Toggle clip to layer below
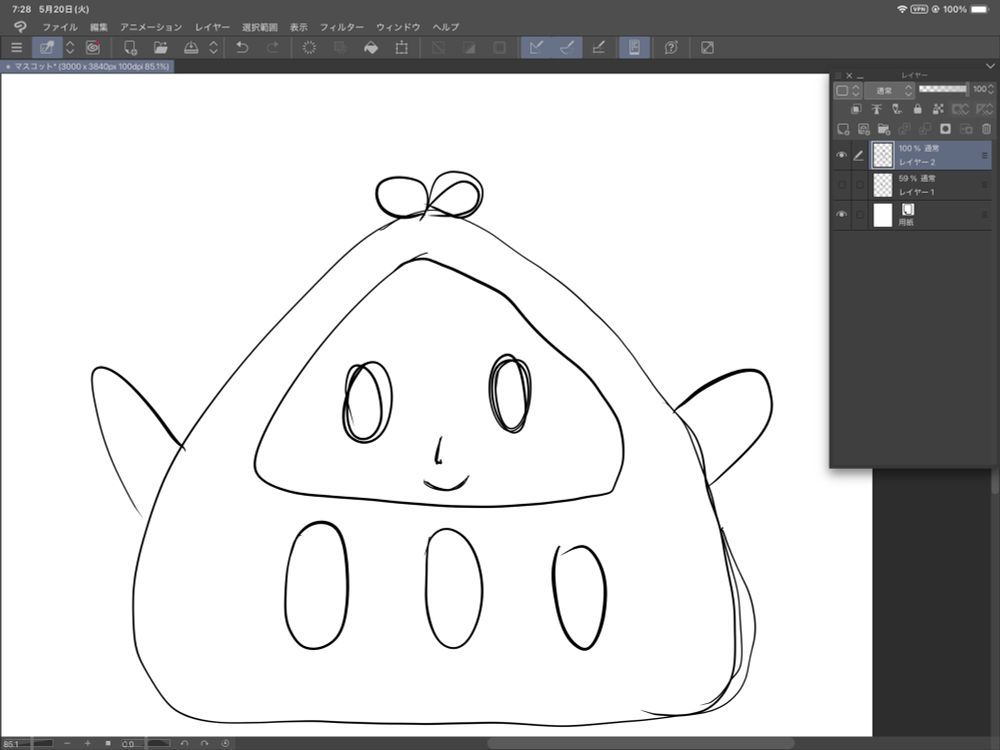Viewport: 1000px width, 750px height. pyautogui.click(x=856, y=109)
